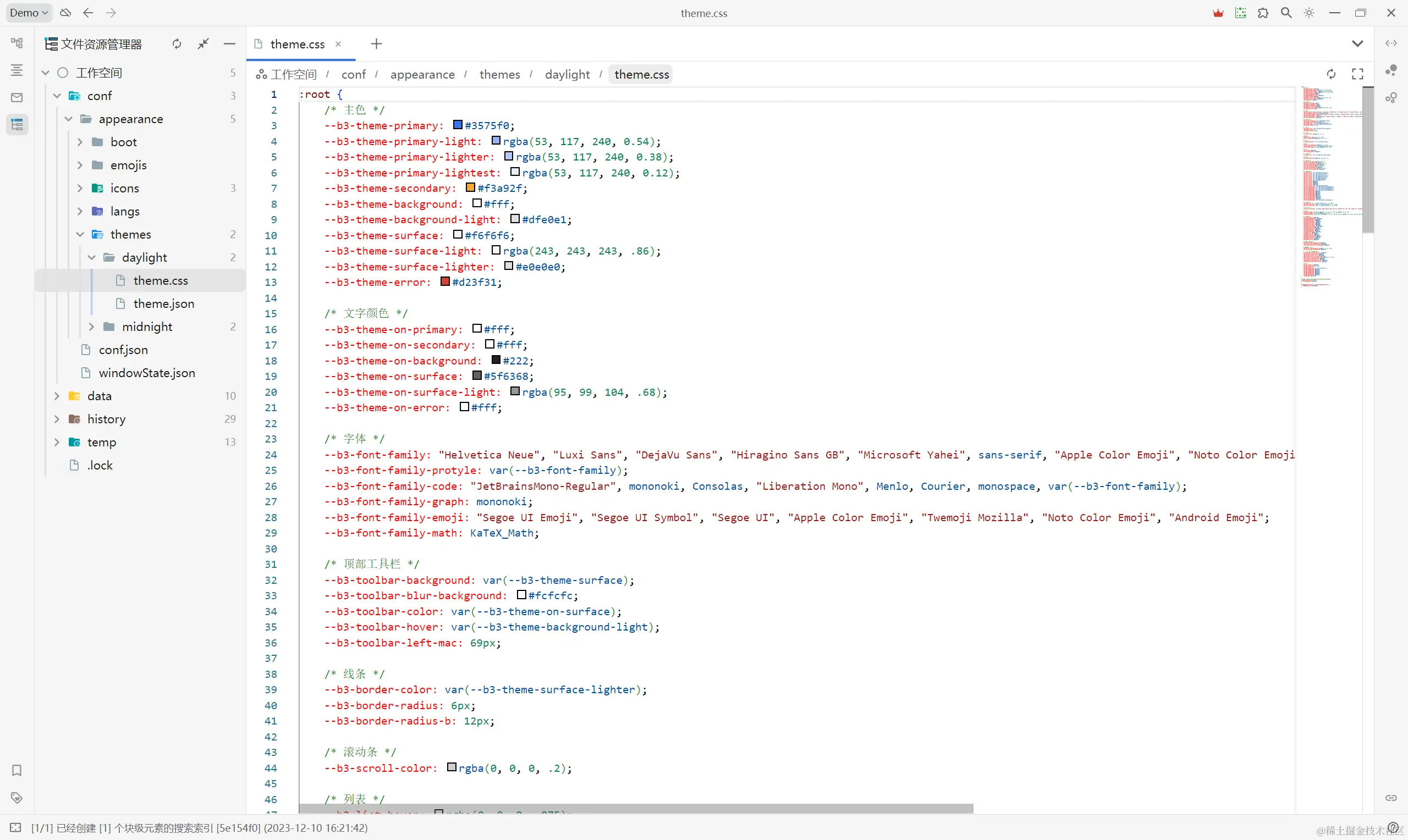
Task: Open the backlinks icon in the right dock
Action: click(1391, 798)
